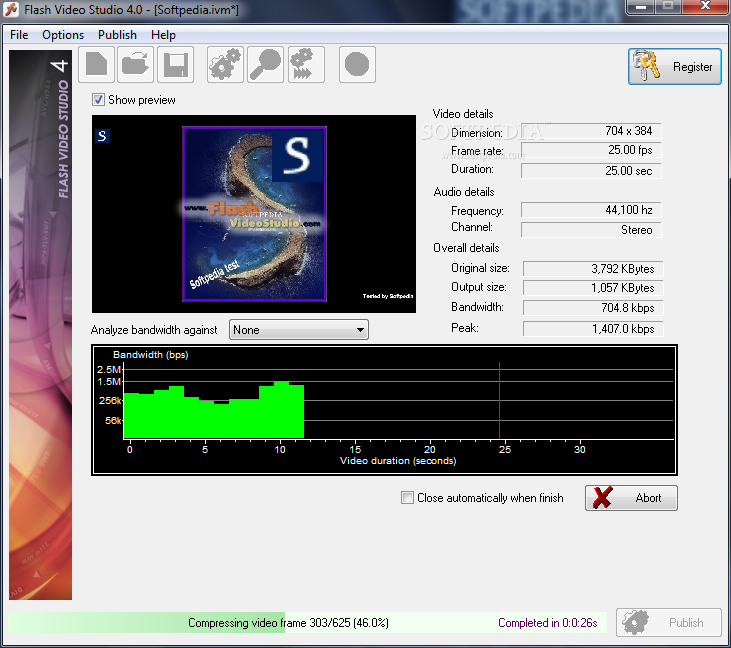Click the small S logo in preview corner
Viewport: 731px width, 648px height.
coord(103,136)
